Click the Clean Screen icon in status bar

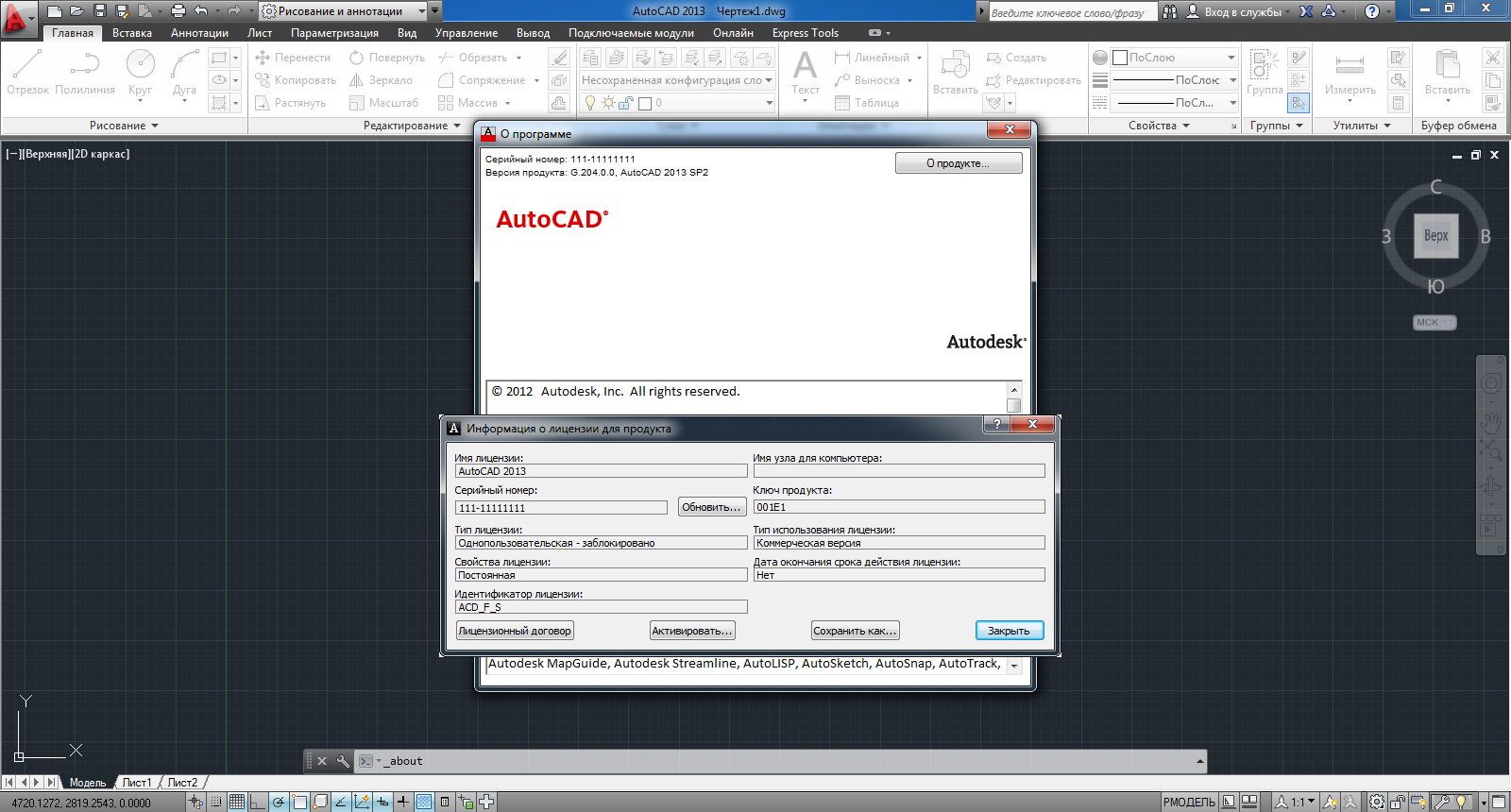tap(1499, 802)
